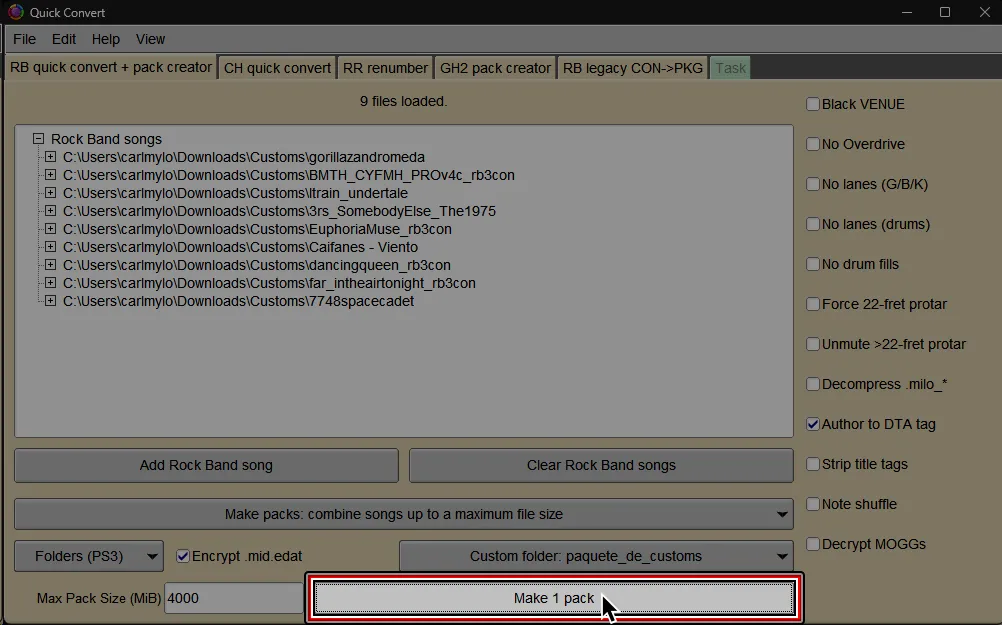1002x625 pixels.
Task: Expand the gorillazandromeda song entry
Action: 50,157
